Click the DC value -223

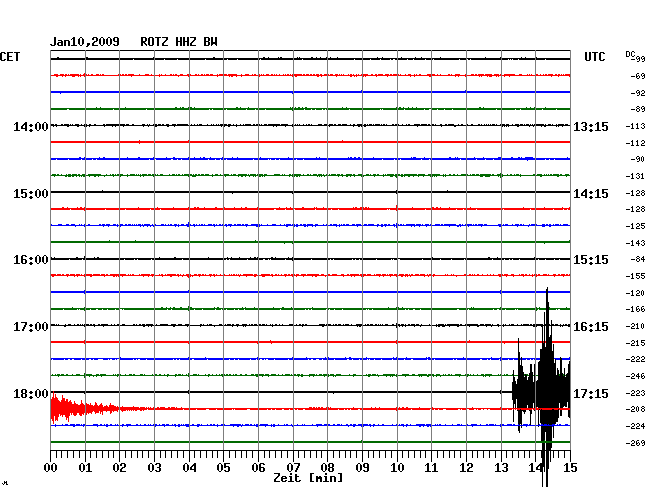point(635,393)
